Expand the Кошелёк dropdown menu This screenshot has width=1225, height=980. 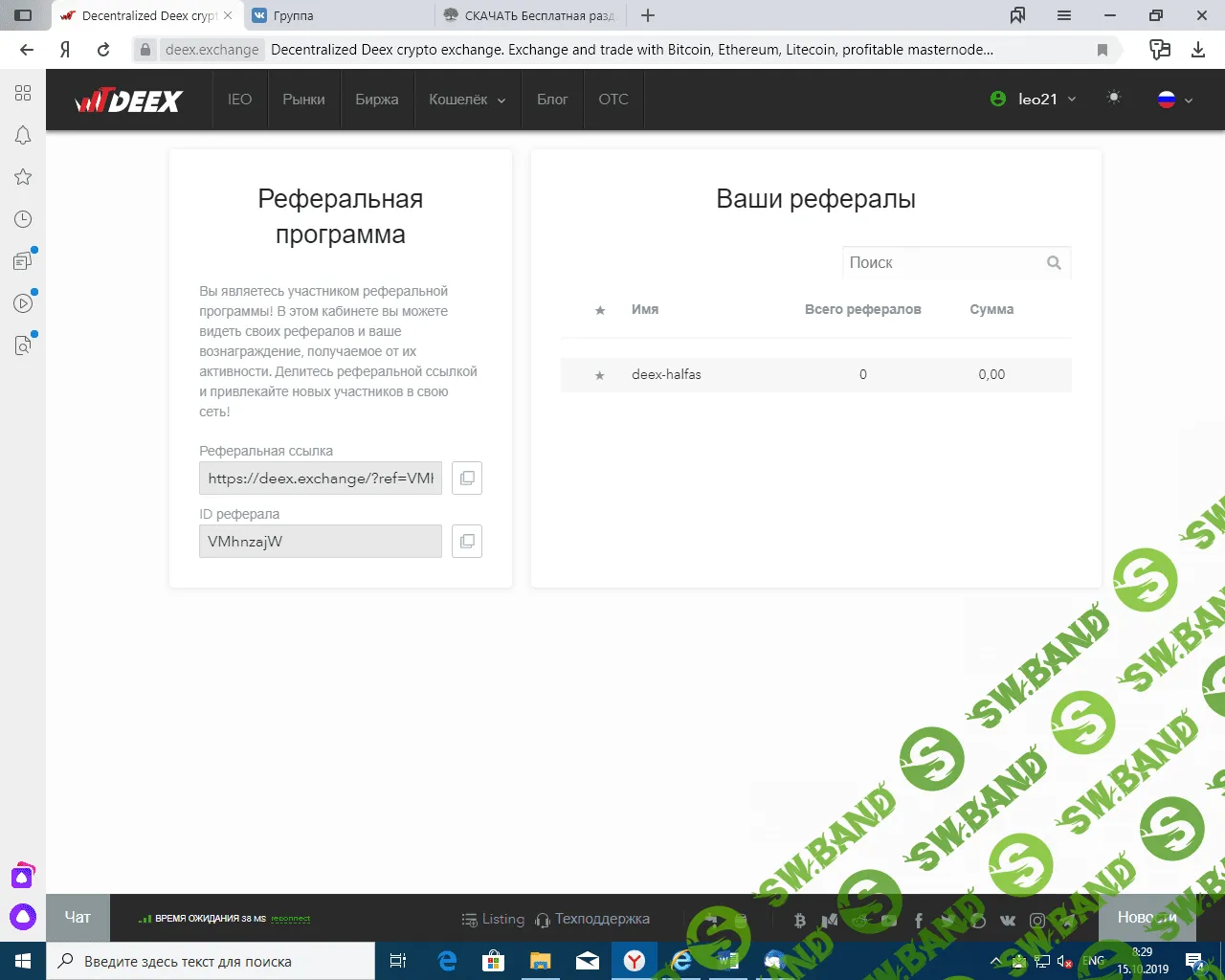tap(467, 100)
